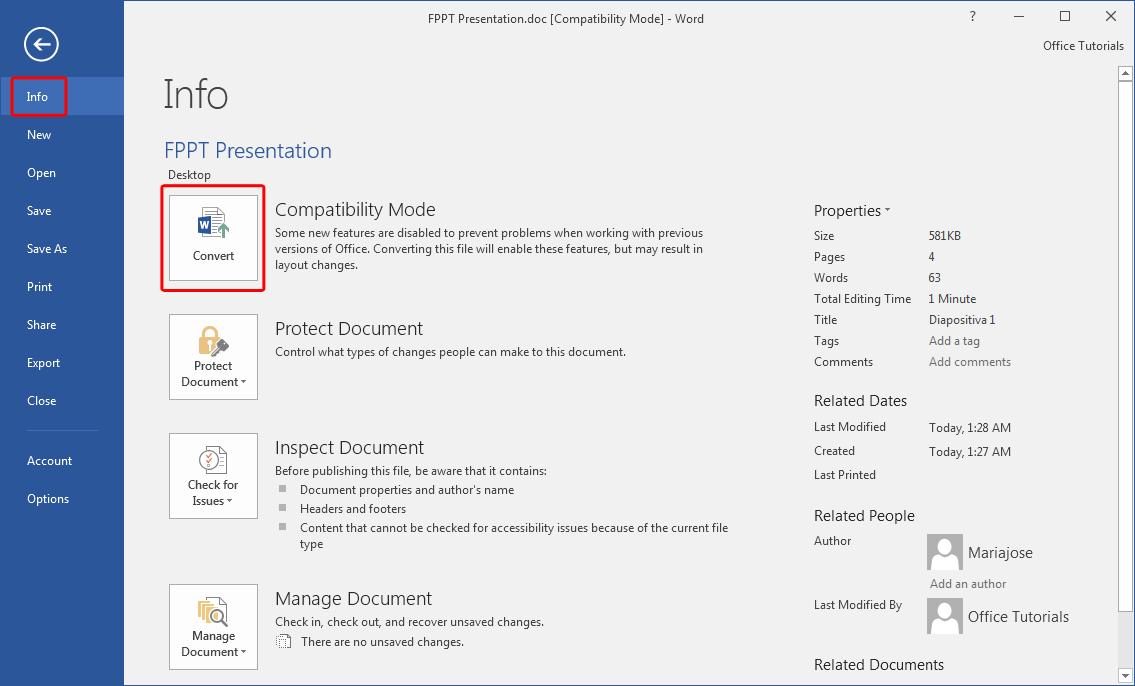Switch to the New tab

(x=38, y=134)
